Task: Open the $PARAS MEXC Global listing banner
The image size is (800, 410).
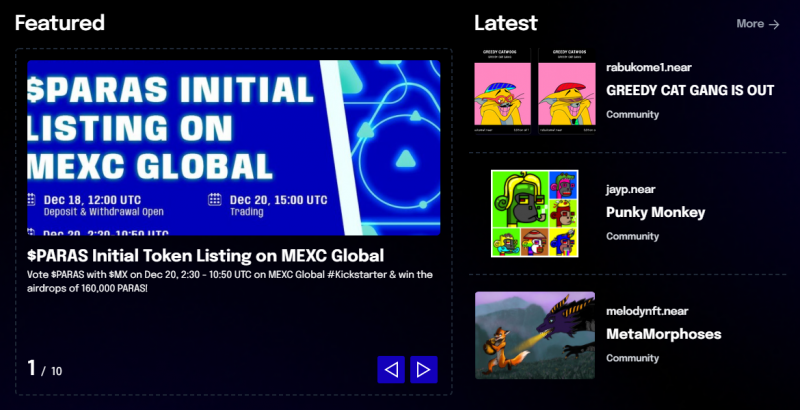Action: pyautogui.click(x=234, y=148)
